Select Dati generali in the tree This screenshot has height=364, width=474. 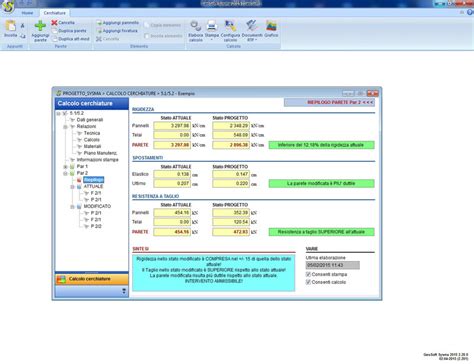(x=90, y=120)
